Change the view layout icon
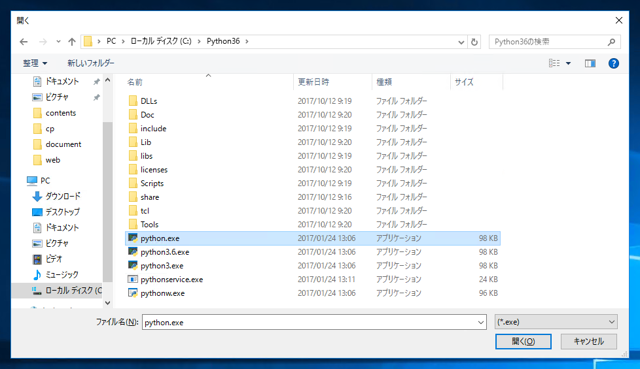Image resolution: width=640 pixels, height=369 pixels. click(x=554, y=63)
